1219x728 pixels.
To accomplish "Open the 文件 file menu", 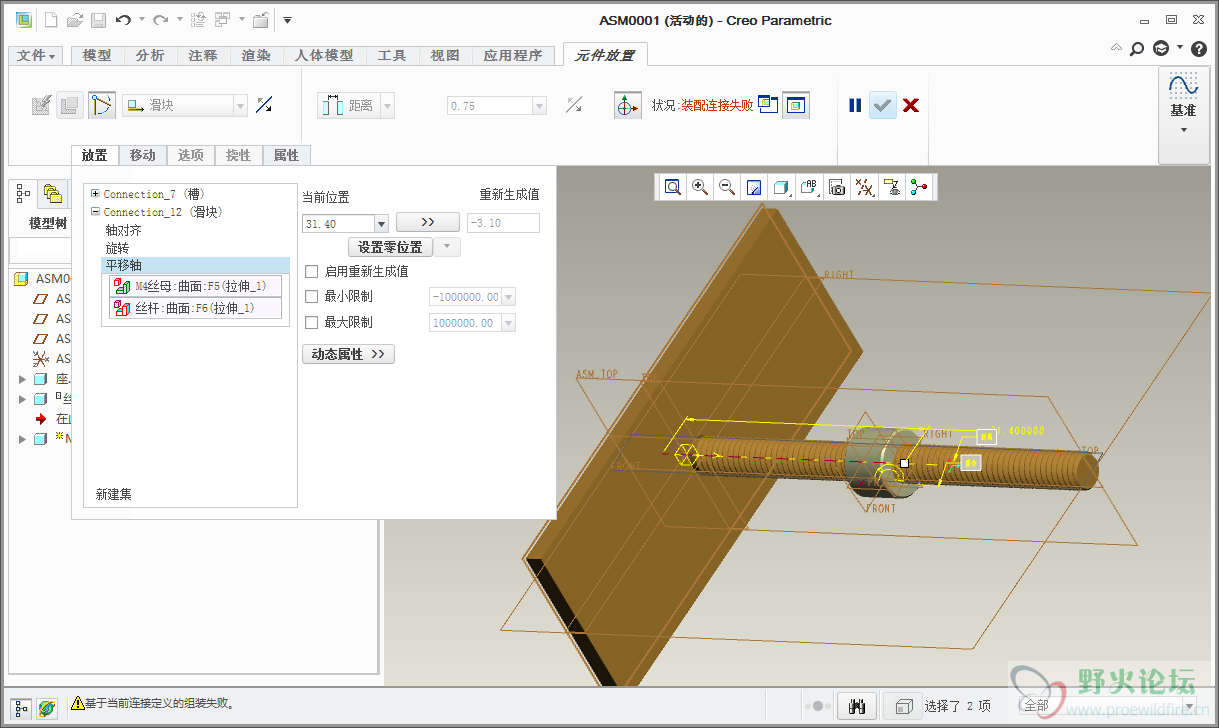I will click(x=37, y=55).
